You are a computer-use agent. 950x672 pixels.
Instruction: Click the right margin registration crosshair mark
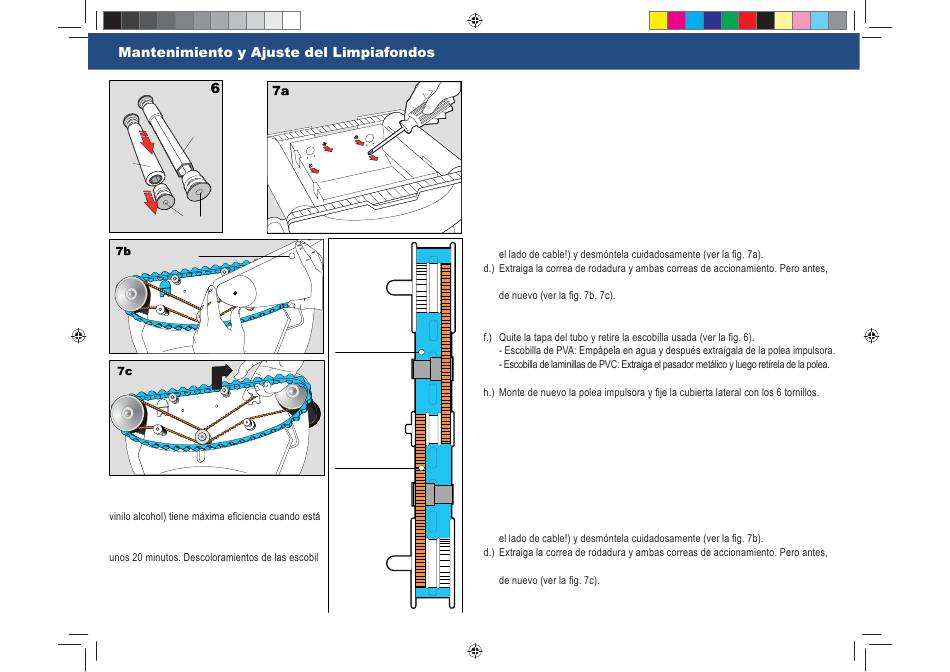(871, 336)
